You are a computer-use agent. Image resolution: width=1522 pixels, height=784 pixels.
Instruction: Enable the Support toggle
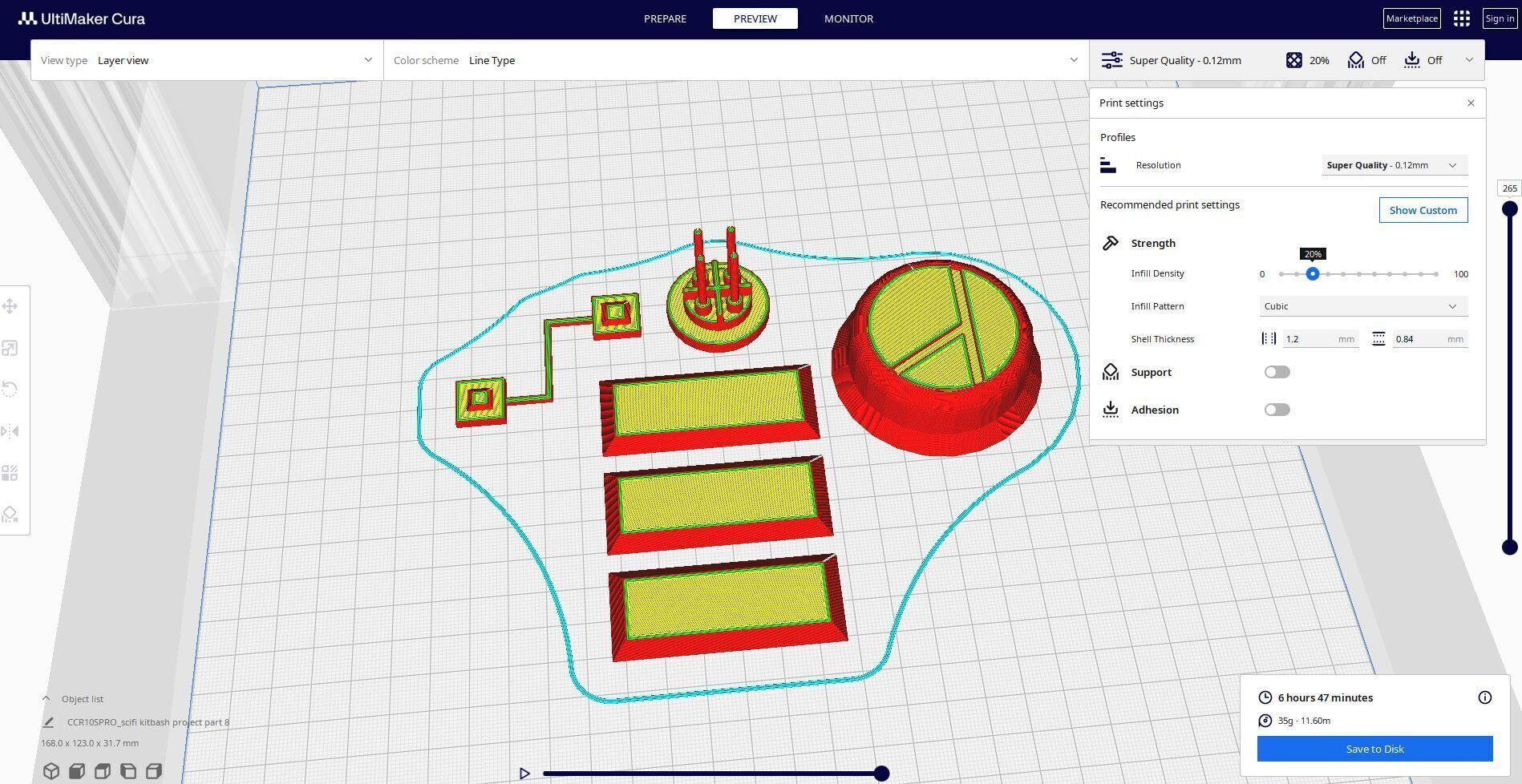(x=1277, y=372)
